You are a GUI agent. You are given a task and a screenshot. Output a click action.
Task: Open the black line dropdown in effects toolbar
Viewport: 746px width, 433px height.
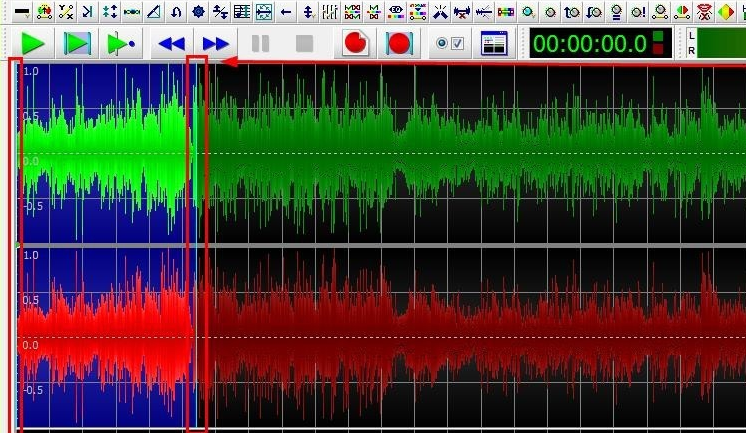[x=21, y=12]
